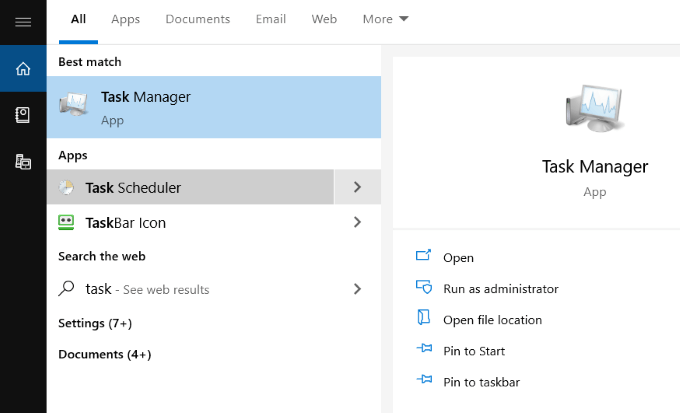The width and height of the screenshot is (680, 413).
Task: Choose Run as administrator
Action: point(500,289)
